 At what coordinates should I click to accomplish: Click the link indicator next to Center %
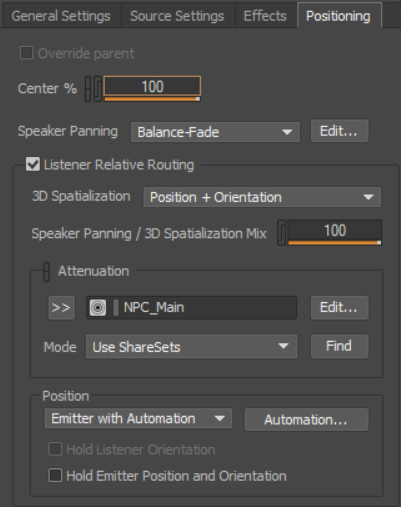click(x=88, y=89)
